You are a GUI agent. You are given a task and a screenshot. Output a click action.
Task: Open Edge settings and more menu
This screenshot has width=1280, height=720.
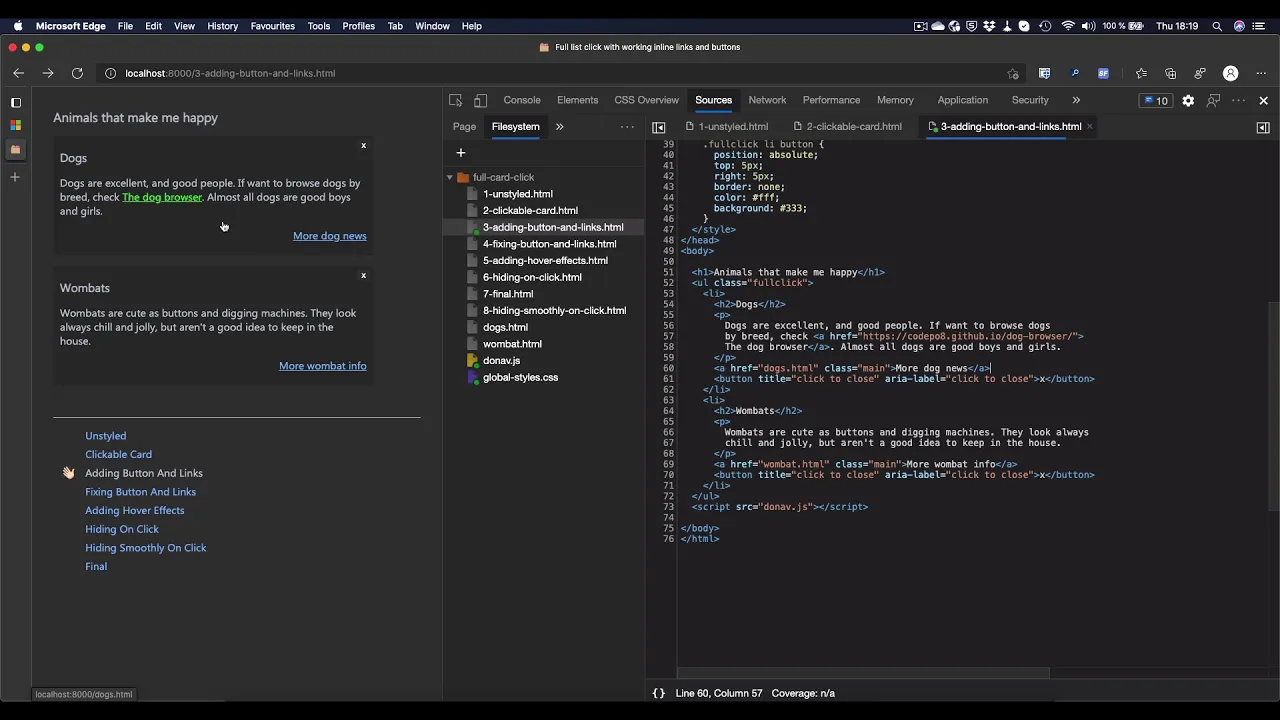[1261, 73]
